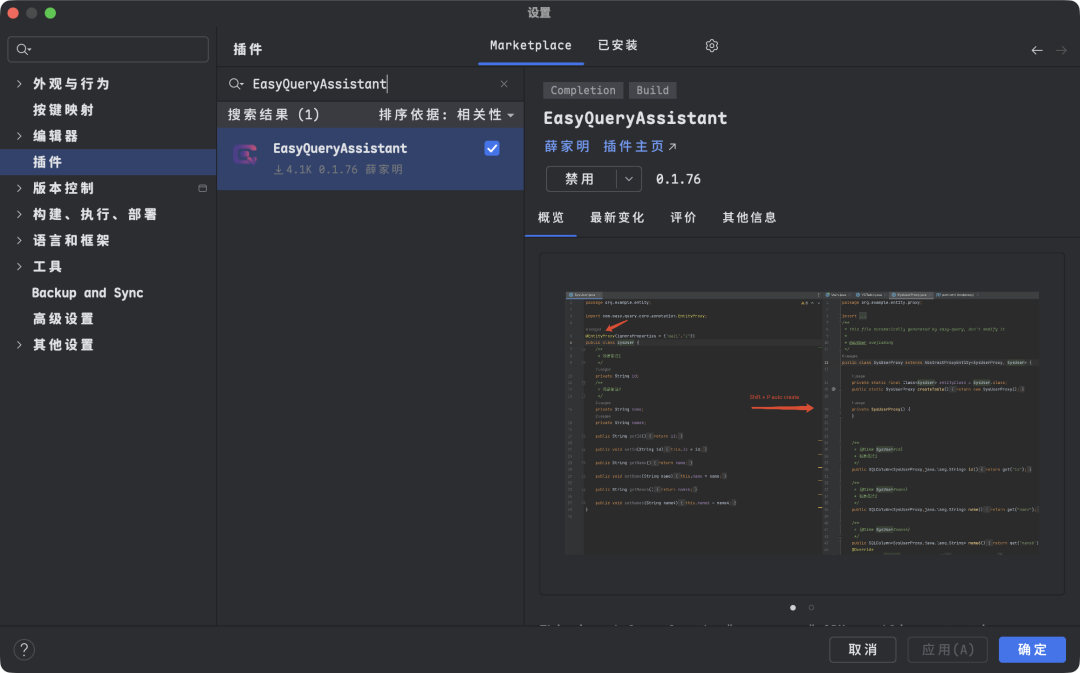Click the plugin settings gear icon
The width and height of the screenshot is (1080, 673).
712,45
